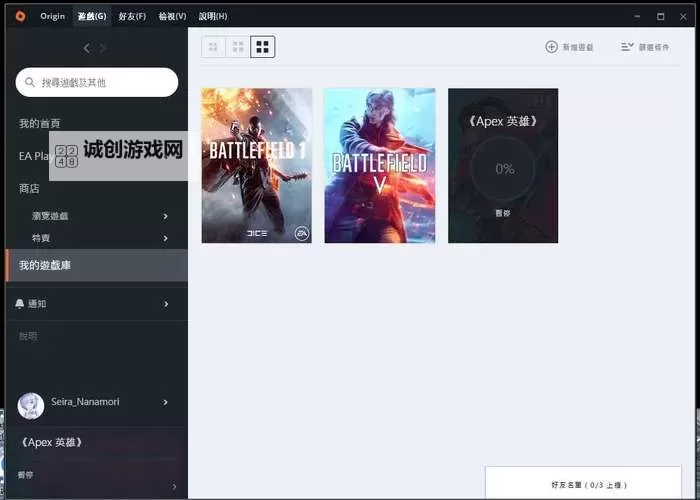Open the 說明(H) menu
Image resolution: width=700 pixels, height=500 pixels.
click(x=213, y=16)
